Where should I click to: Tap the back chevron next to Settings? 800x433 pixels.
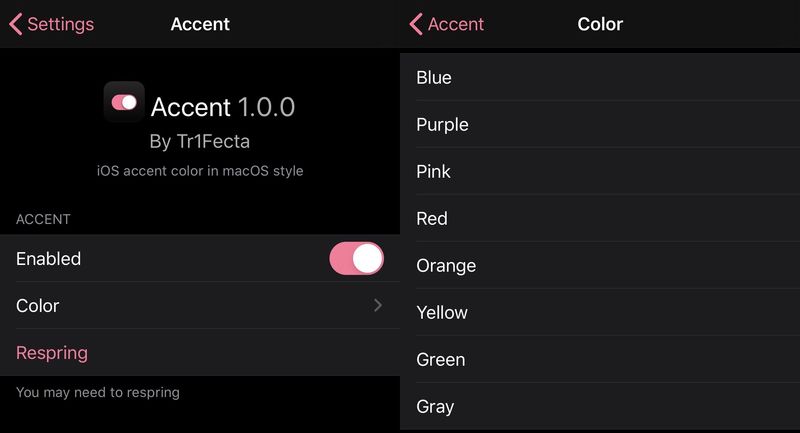coord(15,24)
